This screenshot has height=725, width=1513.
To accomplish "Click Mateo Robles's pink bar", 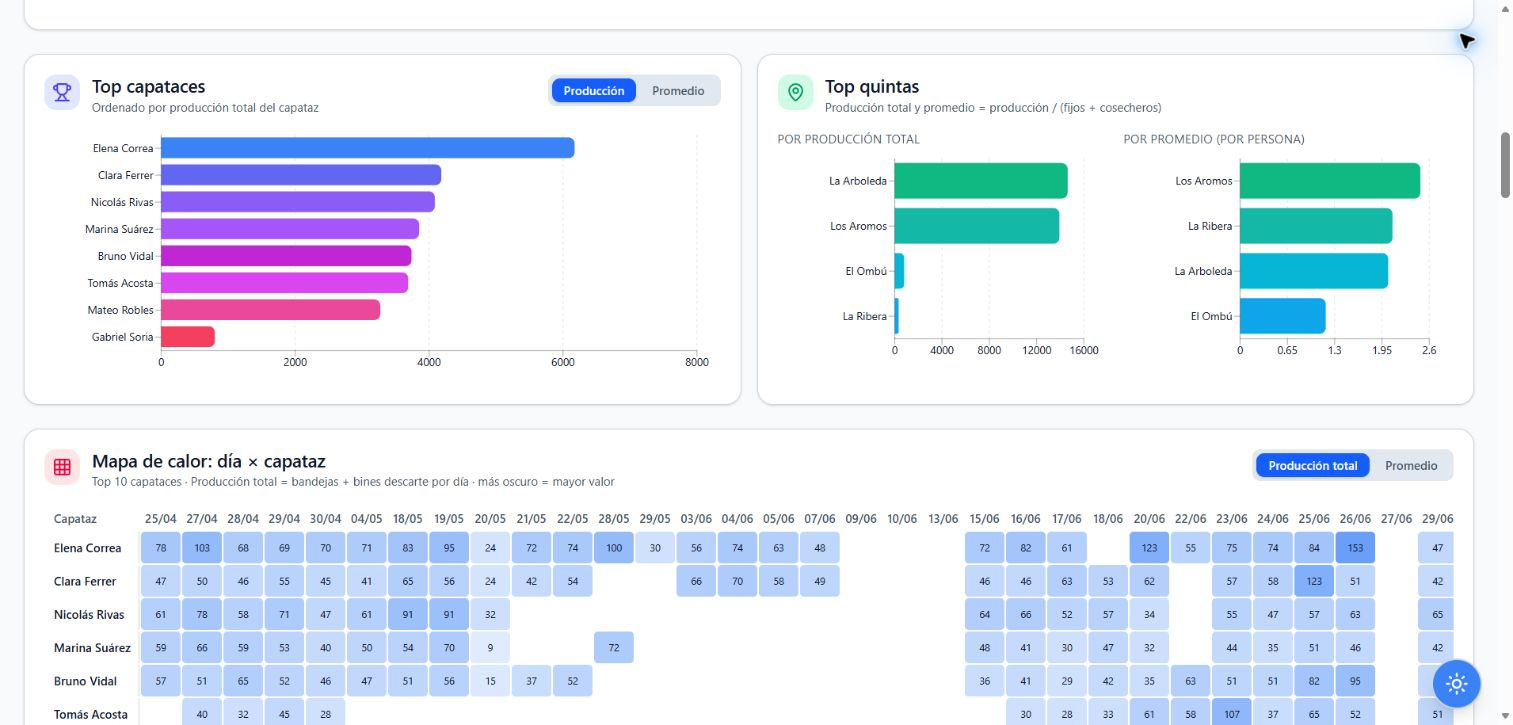I will coord(270,310).
